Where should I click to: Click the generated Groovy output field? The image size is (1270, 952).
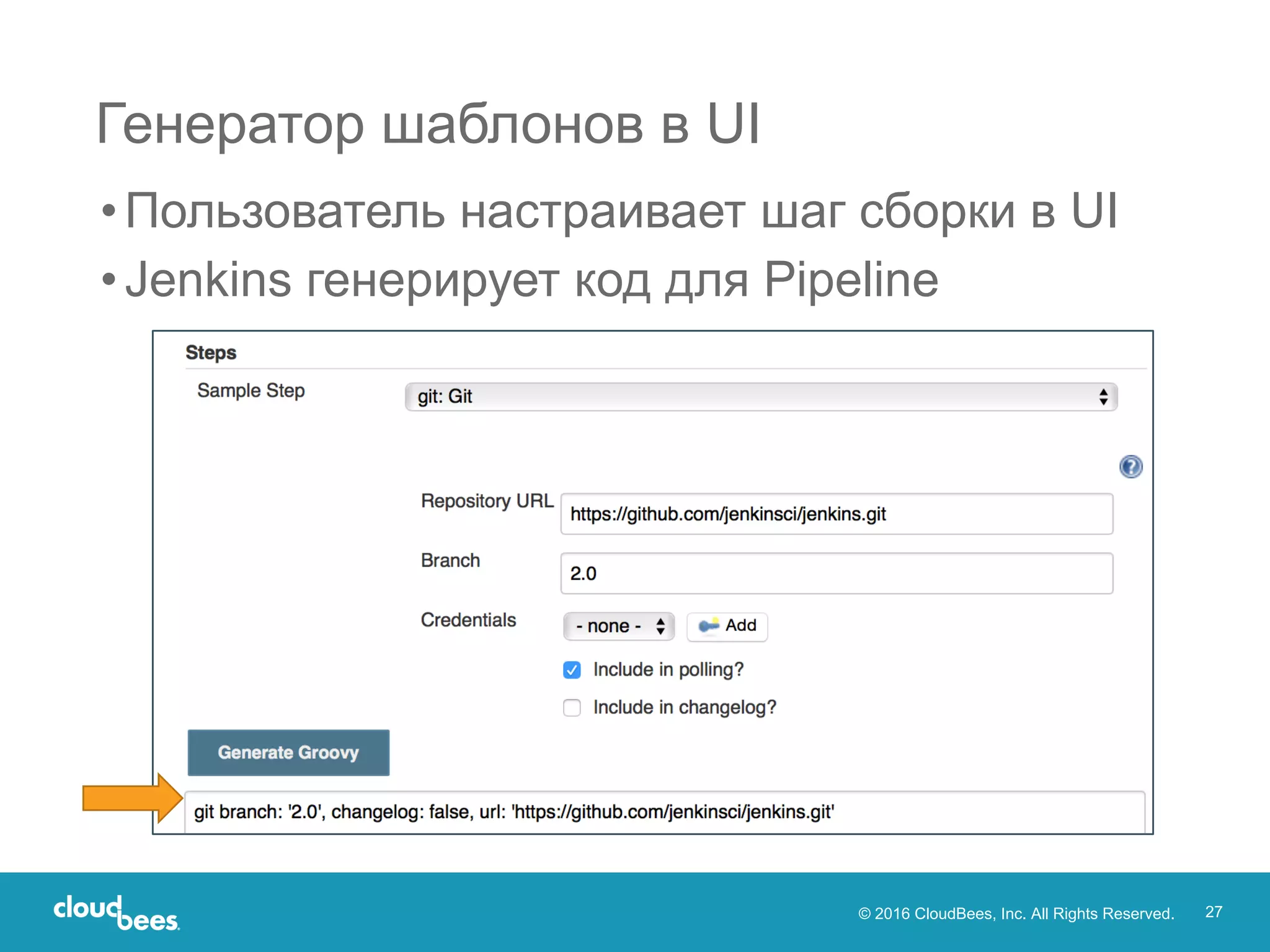click(x=664, y=812)
